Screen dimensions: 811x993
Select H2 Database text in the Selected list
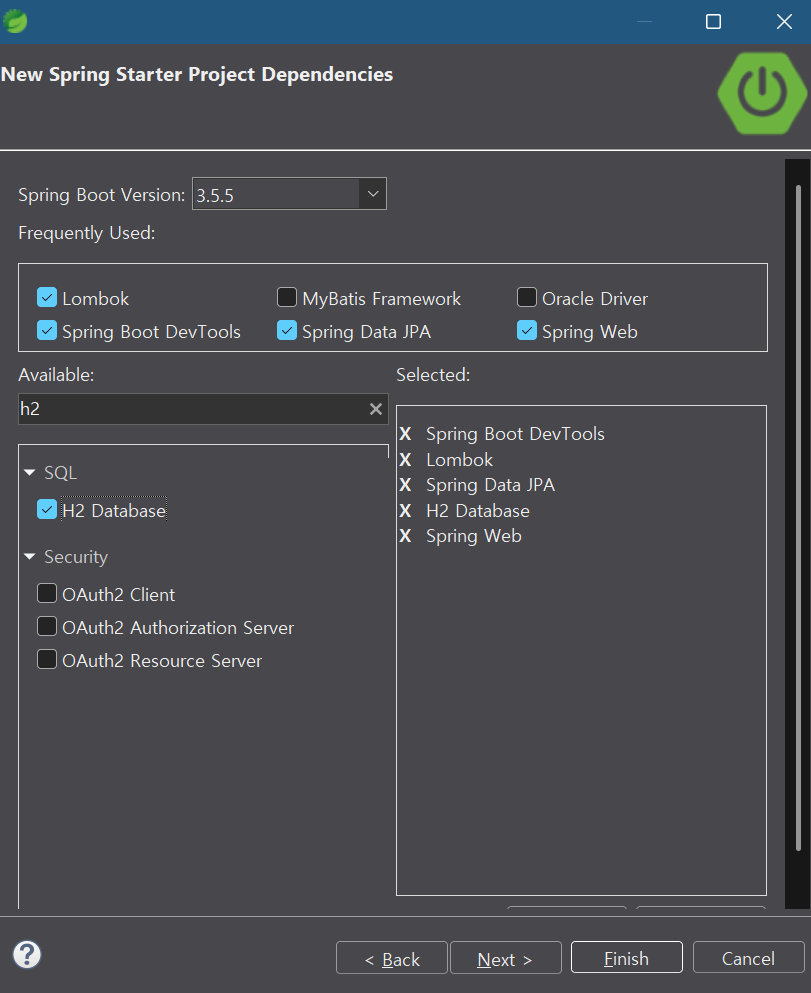477,510
